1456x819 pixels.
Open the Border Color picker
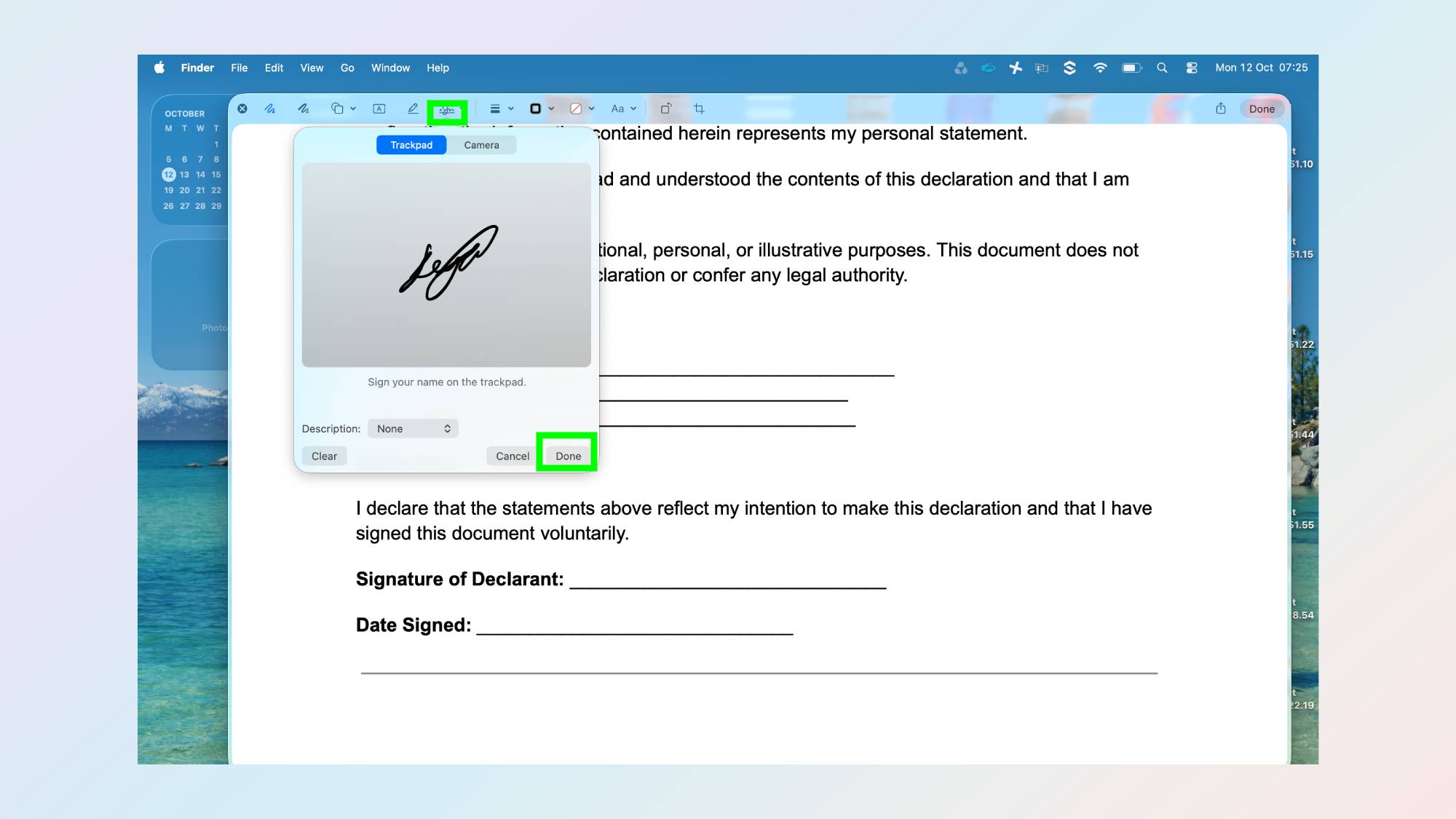click(x=536, y=108)
